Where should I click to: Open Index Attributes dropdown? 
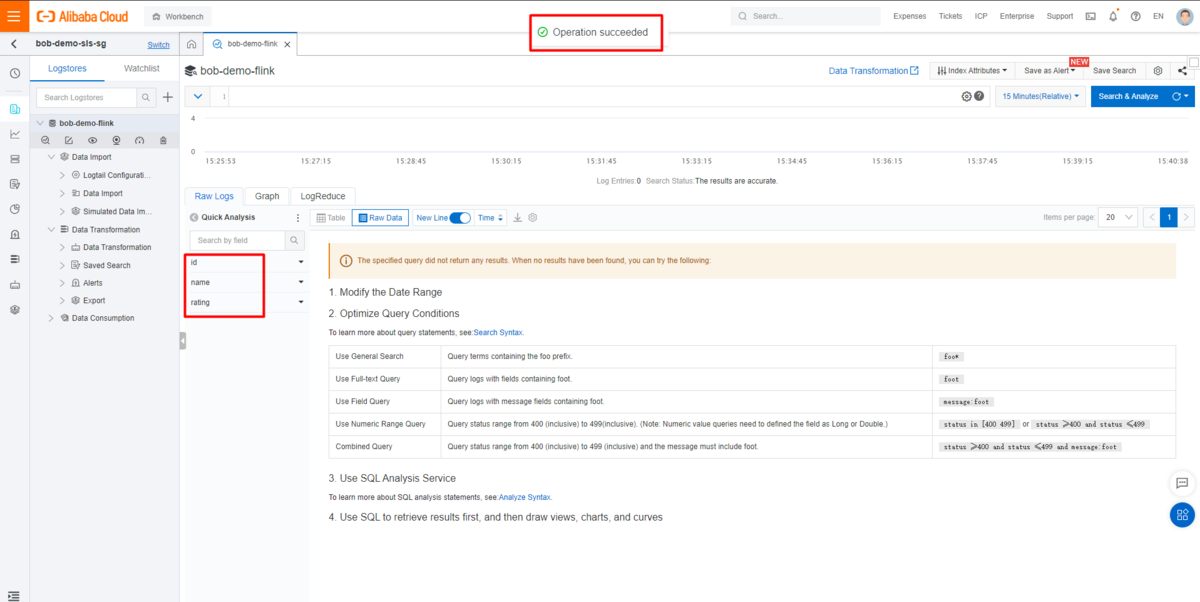(971, 71)
